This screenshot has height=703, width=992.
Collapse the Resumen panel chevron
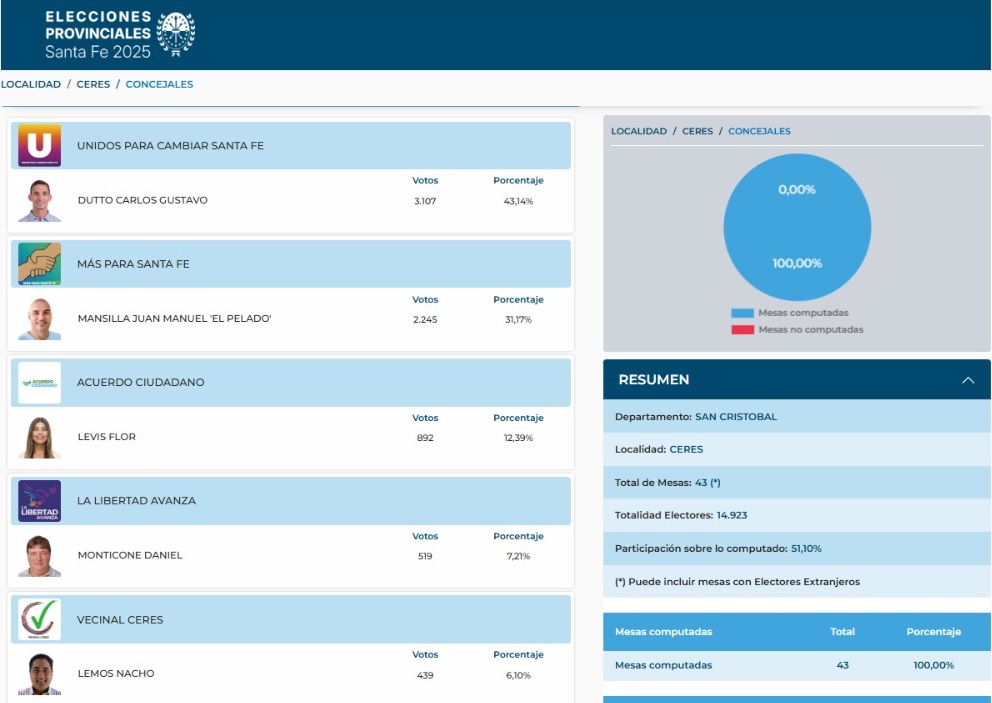pos(967,380)
